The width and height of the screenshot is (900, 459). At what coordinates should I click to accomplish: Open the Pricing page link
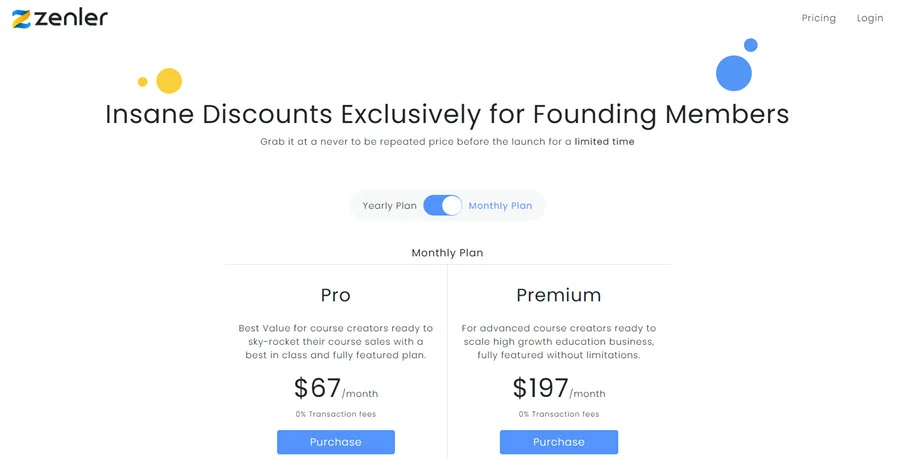tap(818, 18)
